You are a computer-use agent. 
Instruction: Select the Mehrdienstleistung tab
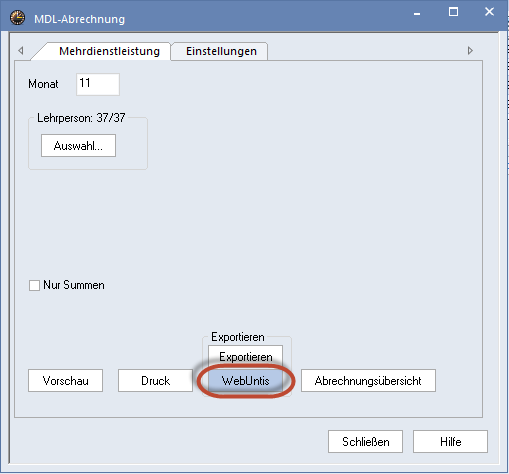click(109, 51)
